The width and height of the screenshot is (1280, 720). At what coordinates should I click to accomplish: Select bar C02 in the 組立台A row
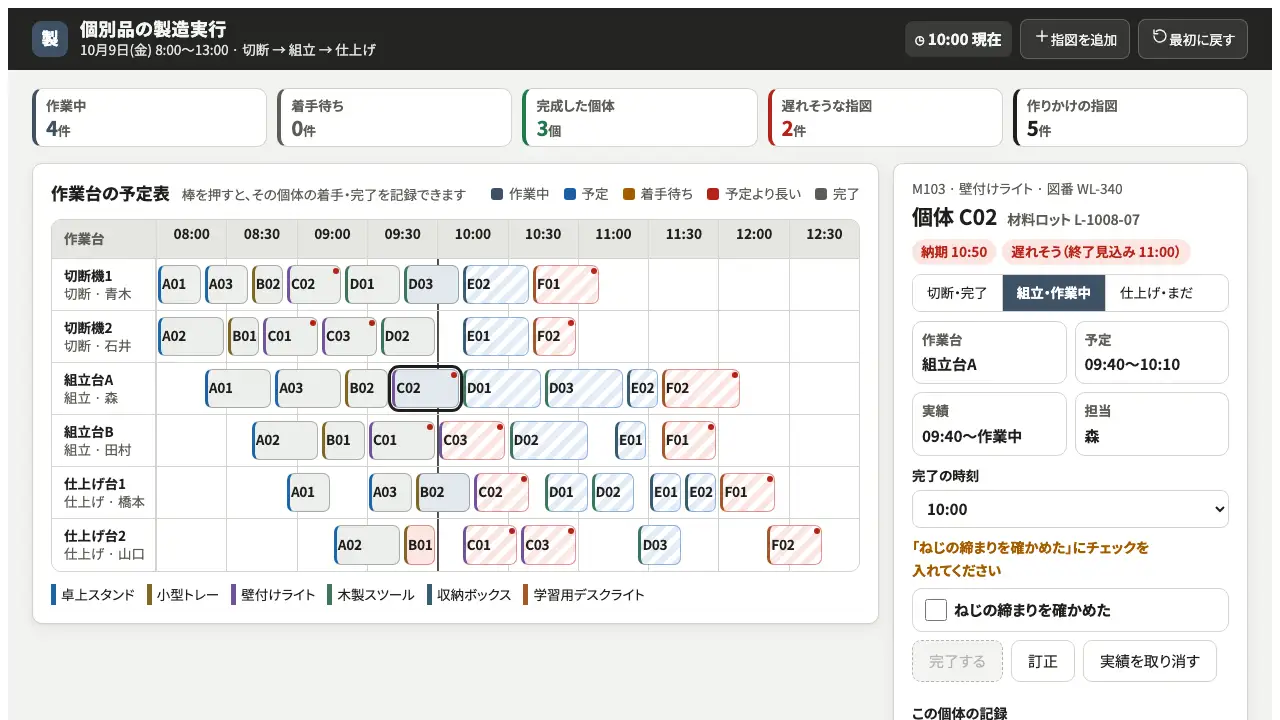(x=426, y=388)
